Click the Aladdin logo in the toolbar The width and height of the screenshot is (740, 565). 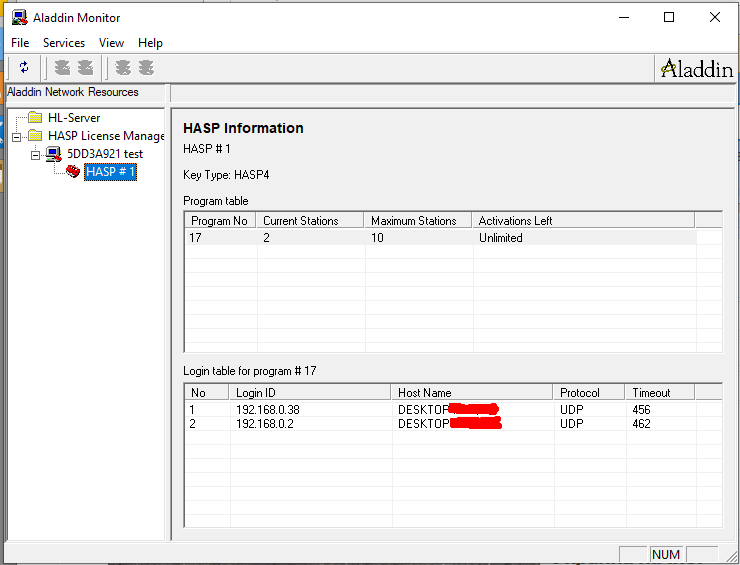[697, 69]
